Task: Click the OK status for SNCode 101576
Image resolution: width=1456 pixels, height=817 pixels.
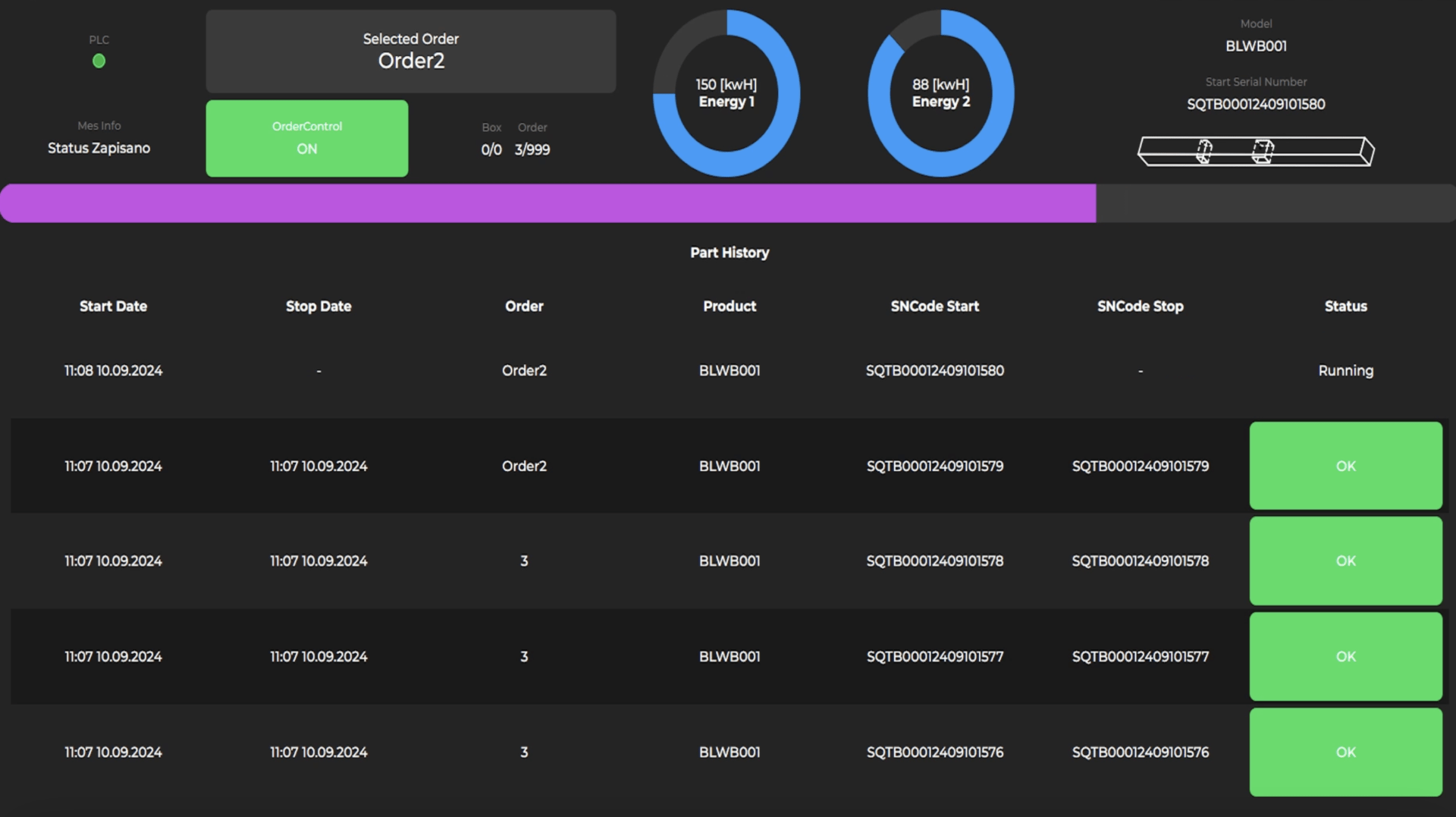Action: (x=1346, y=752)
